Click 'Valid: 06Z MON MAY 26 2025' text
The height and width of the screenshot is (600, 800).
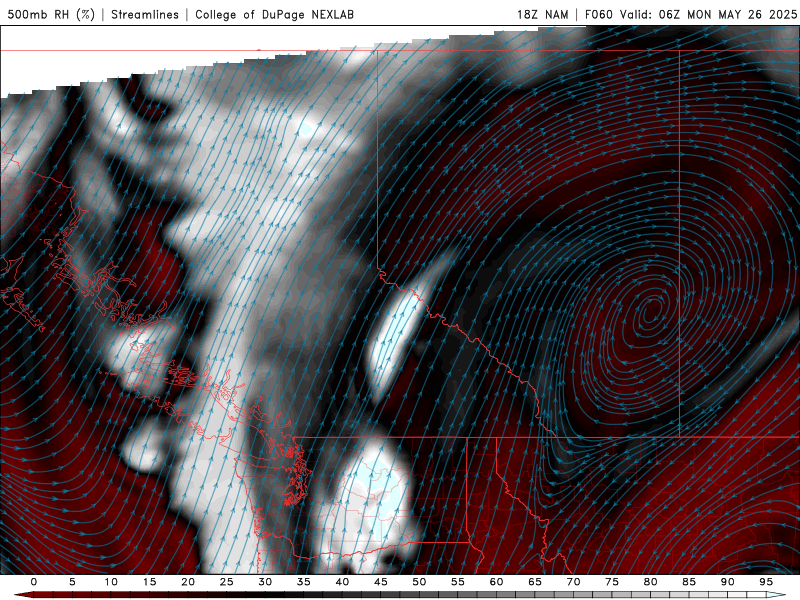click(708, 14)
